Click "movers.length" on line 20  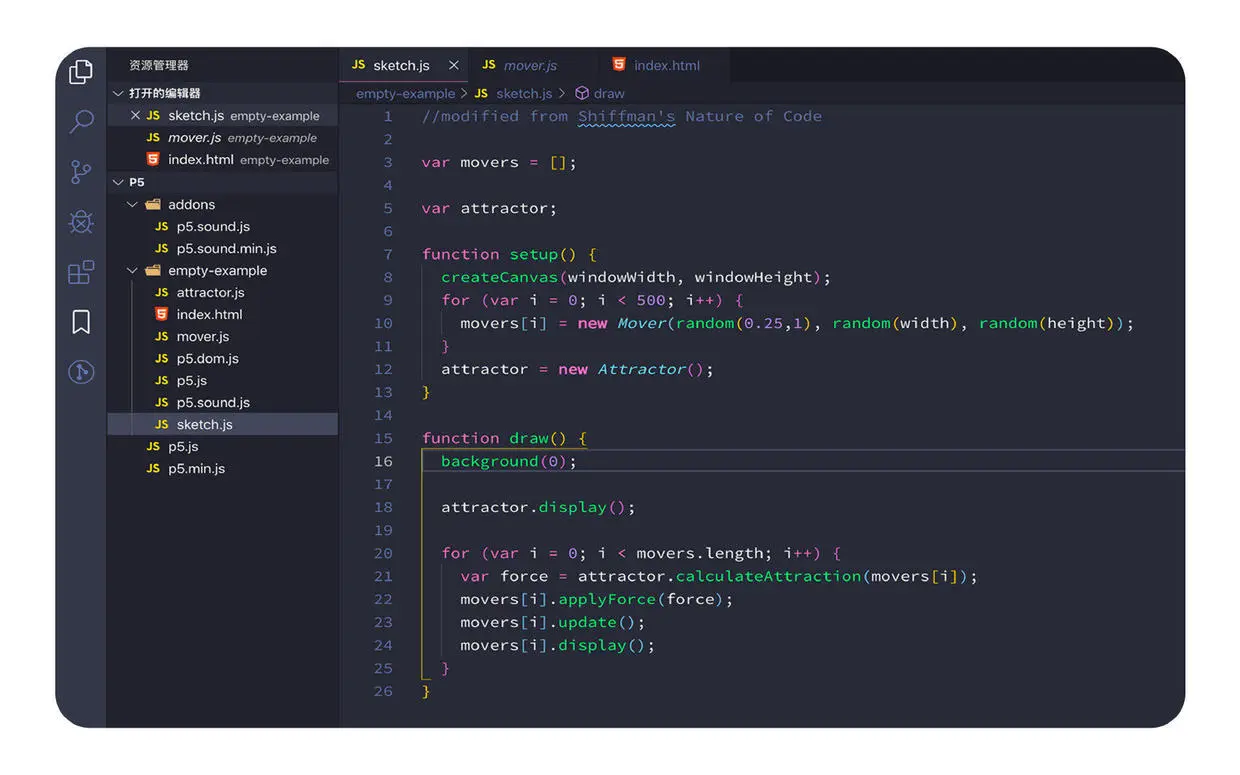[x=700, y=553]
